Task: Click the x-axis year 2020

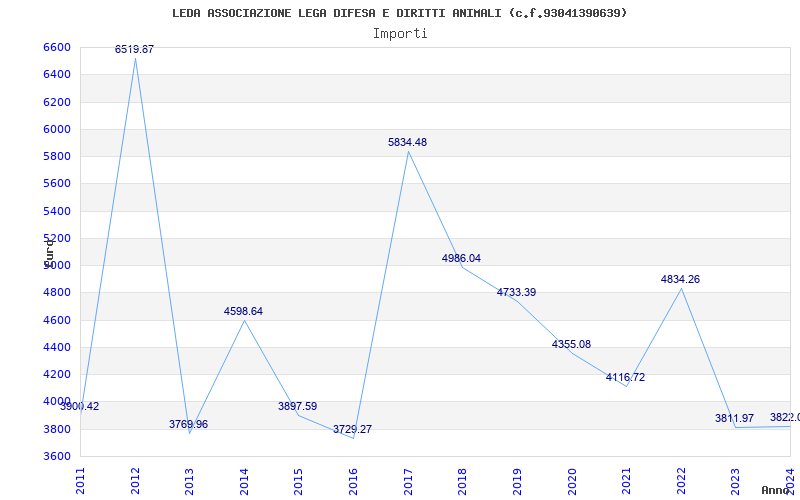Action: [x=571, y=481]
